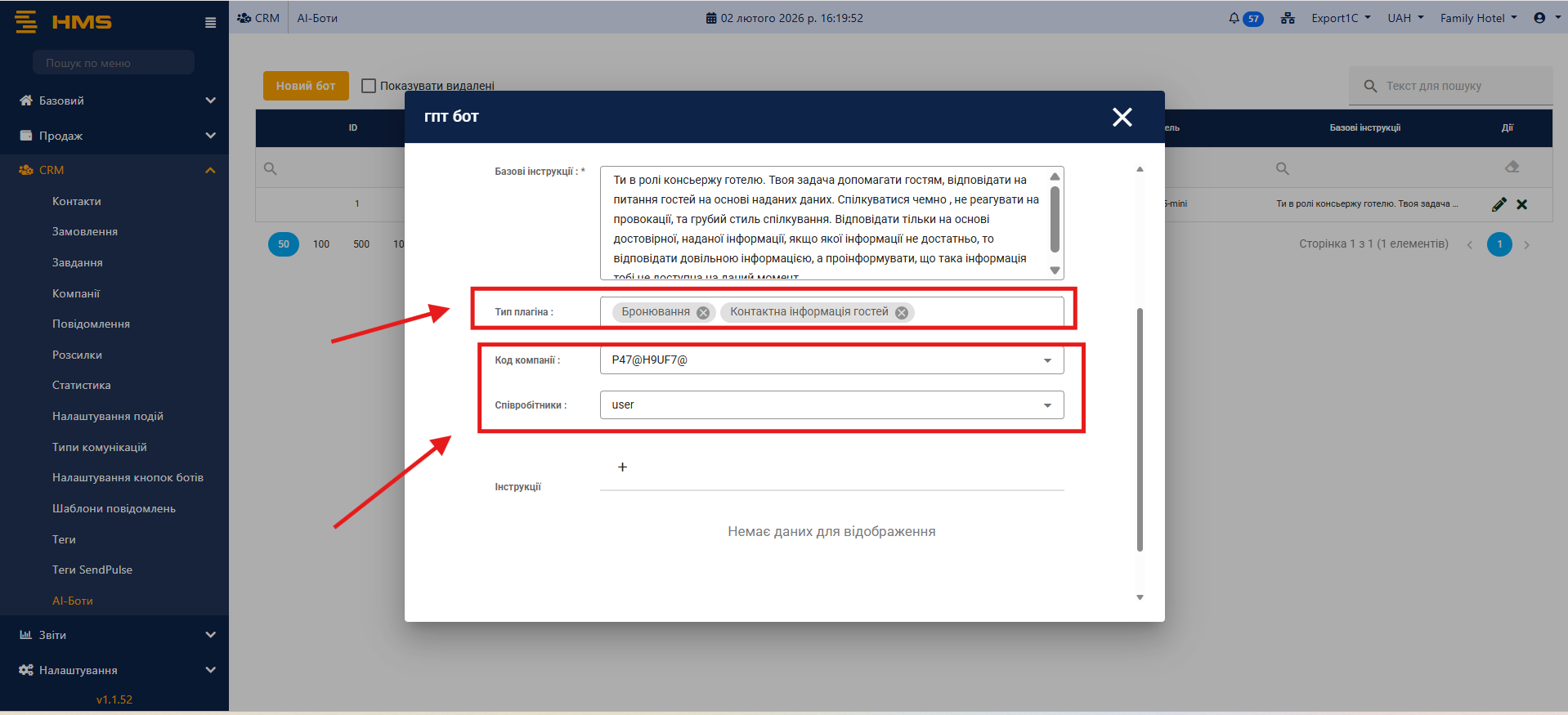Click the Базові інструкції text area

tap(826, 222)
